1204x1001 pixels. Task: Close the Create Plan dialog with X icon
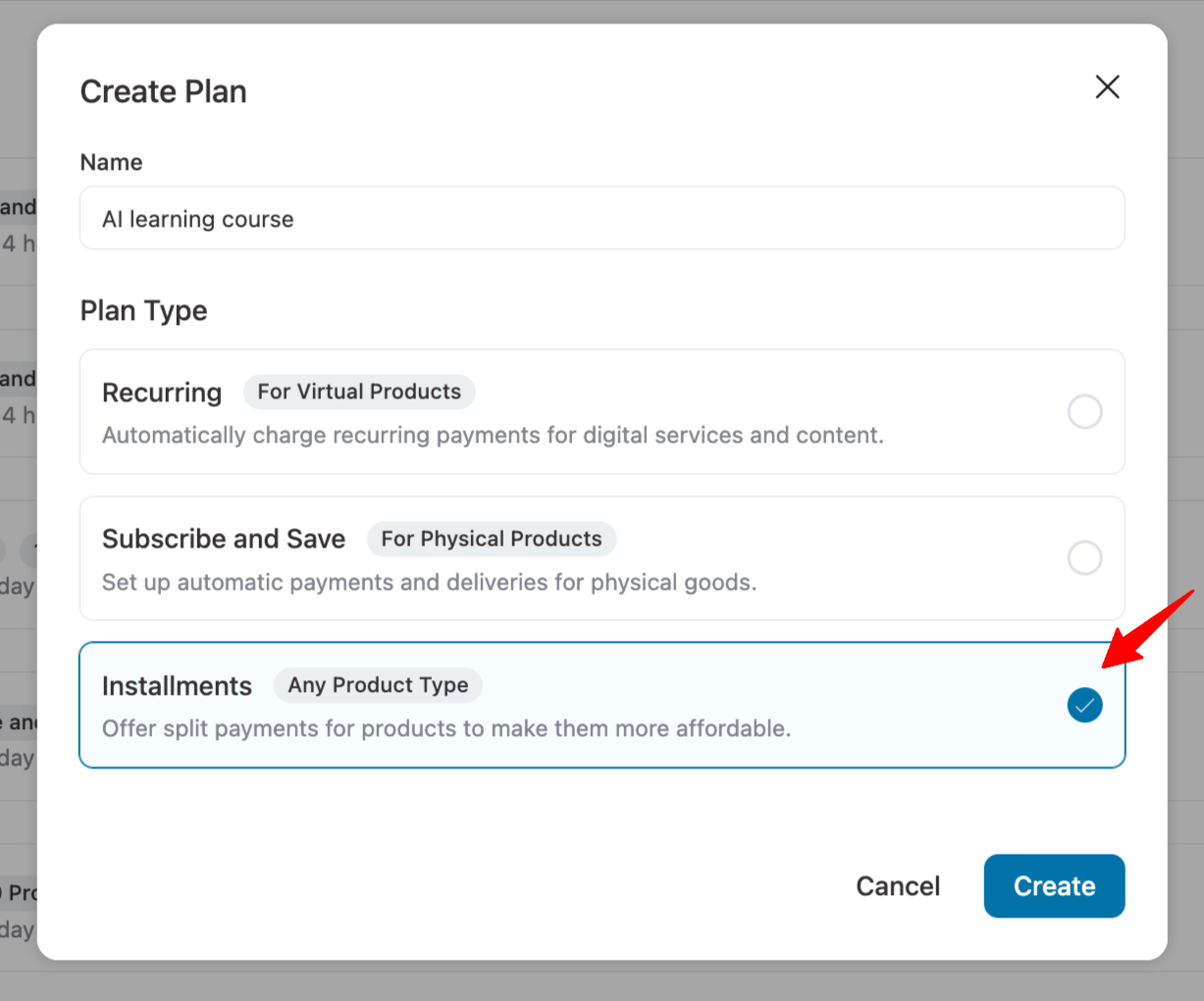point(1107,86)
